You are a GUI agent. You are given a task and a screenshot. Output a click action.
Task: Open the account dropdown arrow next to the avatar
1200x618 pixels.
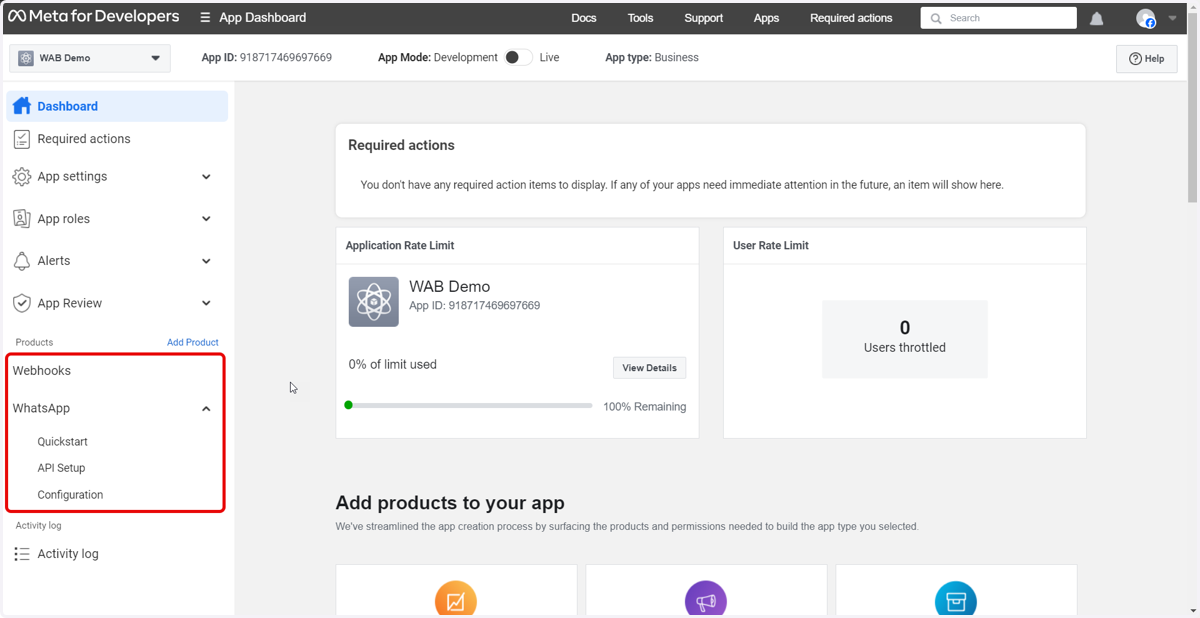click(x=1173, y=19)
